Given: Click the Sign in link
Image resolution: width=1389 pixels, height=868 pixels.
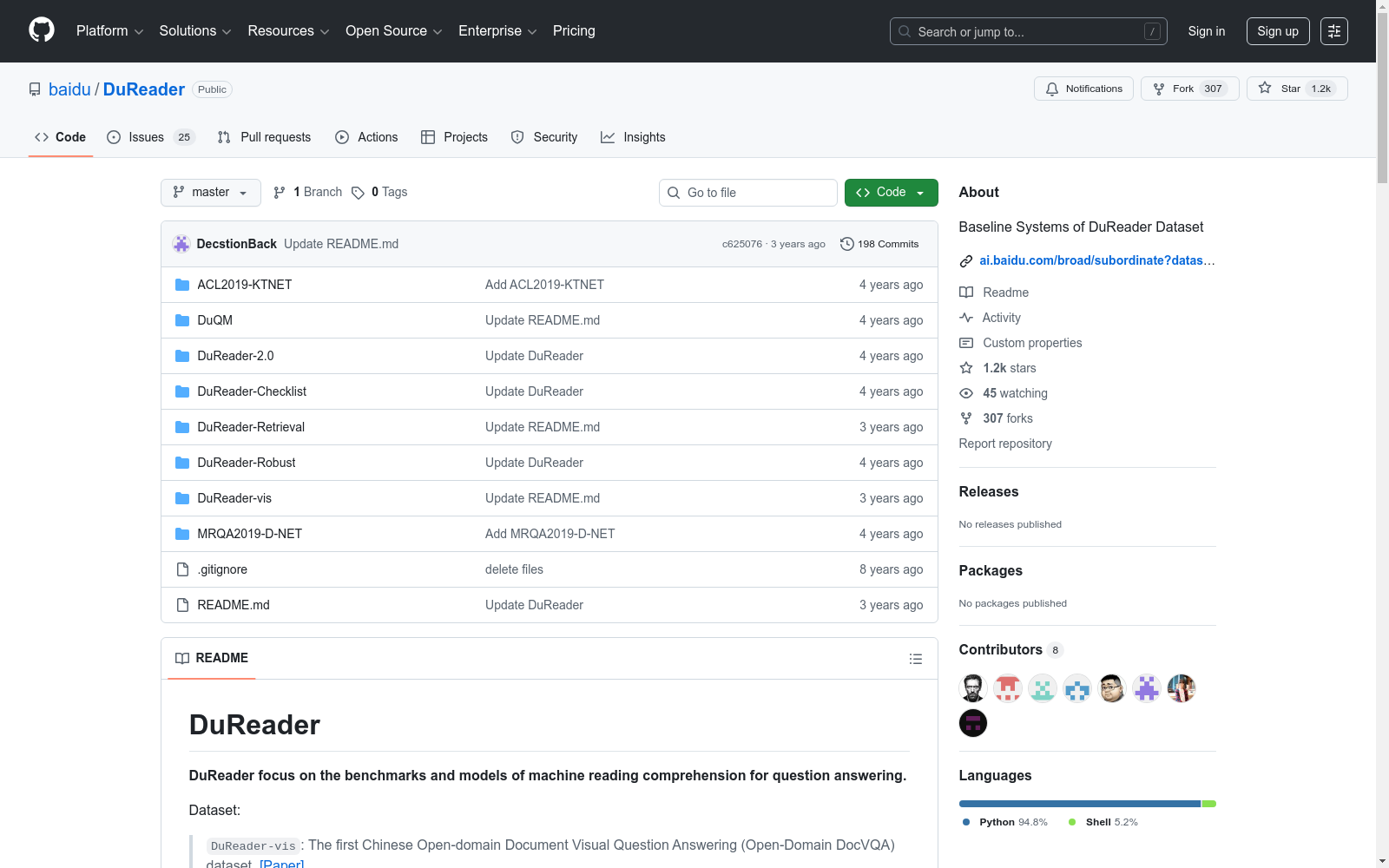Looking at the screenshot, I should point(1207,31).
